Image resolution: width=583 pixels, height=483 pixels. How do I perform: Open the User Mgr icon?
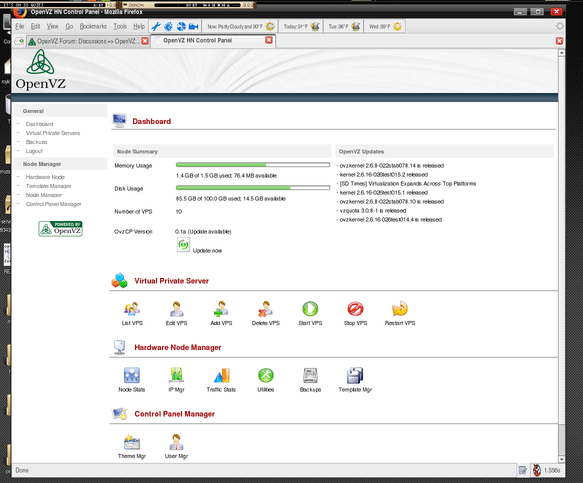[x=176, y=442]
